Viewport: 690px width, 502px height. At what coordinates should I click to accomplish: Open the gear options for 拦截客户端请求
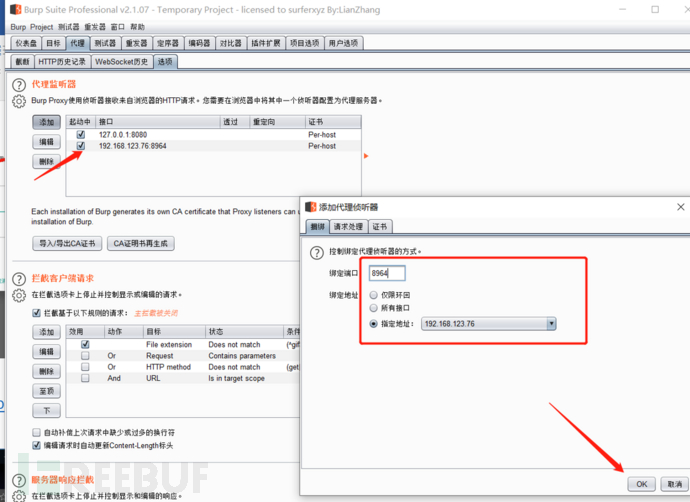pos(19,295)
